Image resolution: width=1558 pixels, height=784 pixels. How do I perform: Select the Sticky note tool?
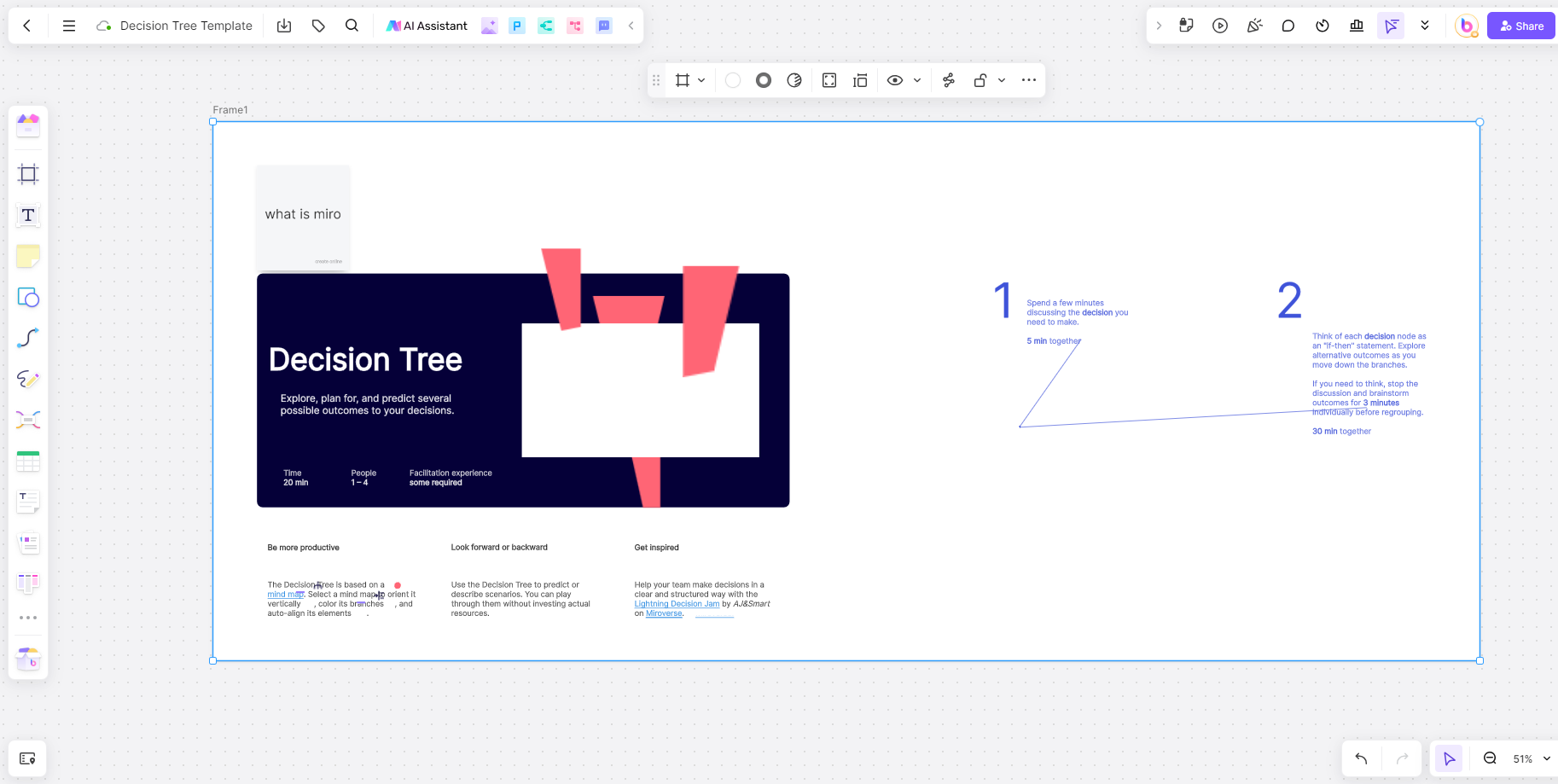click(x=28, y=256)
